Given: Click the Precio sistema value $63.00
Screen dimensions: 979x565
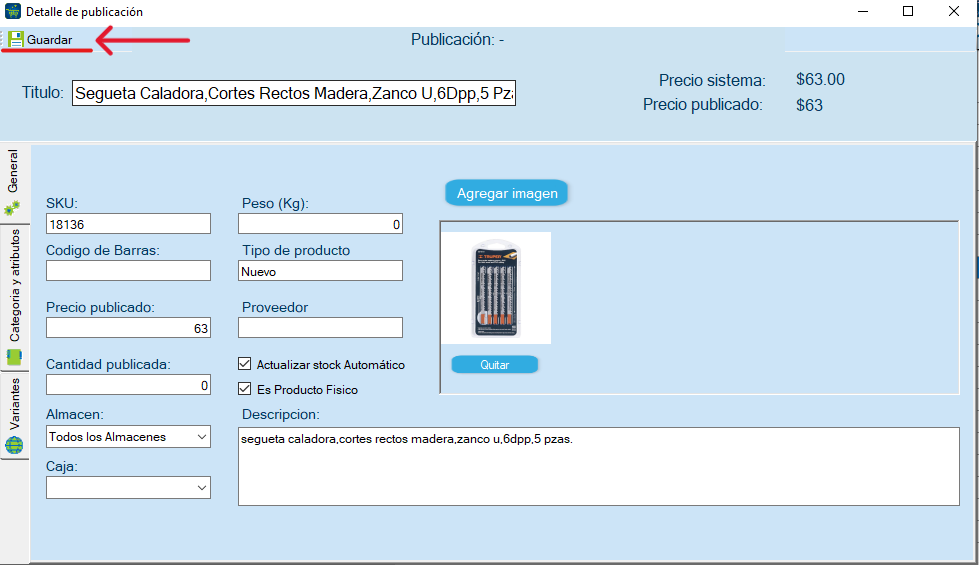Looking at the screenshot, I should [820, 80].
